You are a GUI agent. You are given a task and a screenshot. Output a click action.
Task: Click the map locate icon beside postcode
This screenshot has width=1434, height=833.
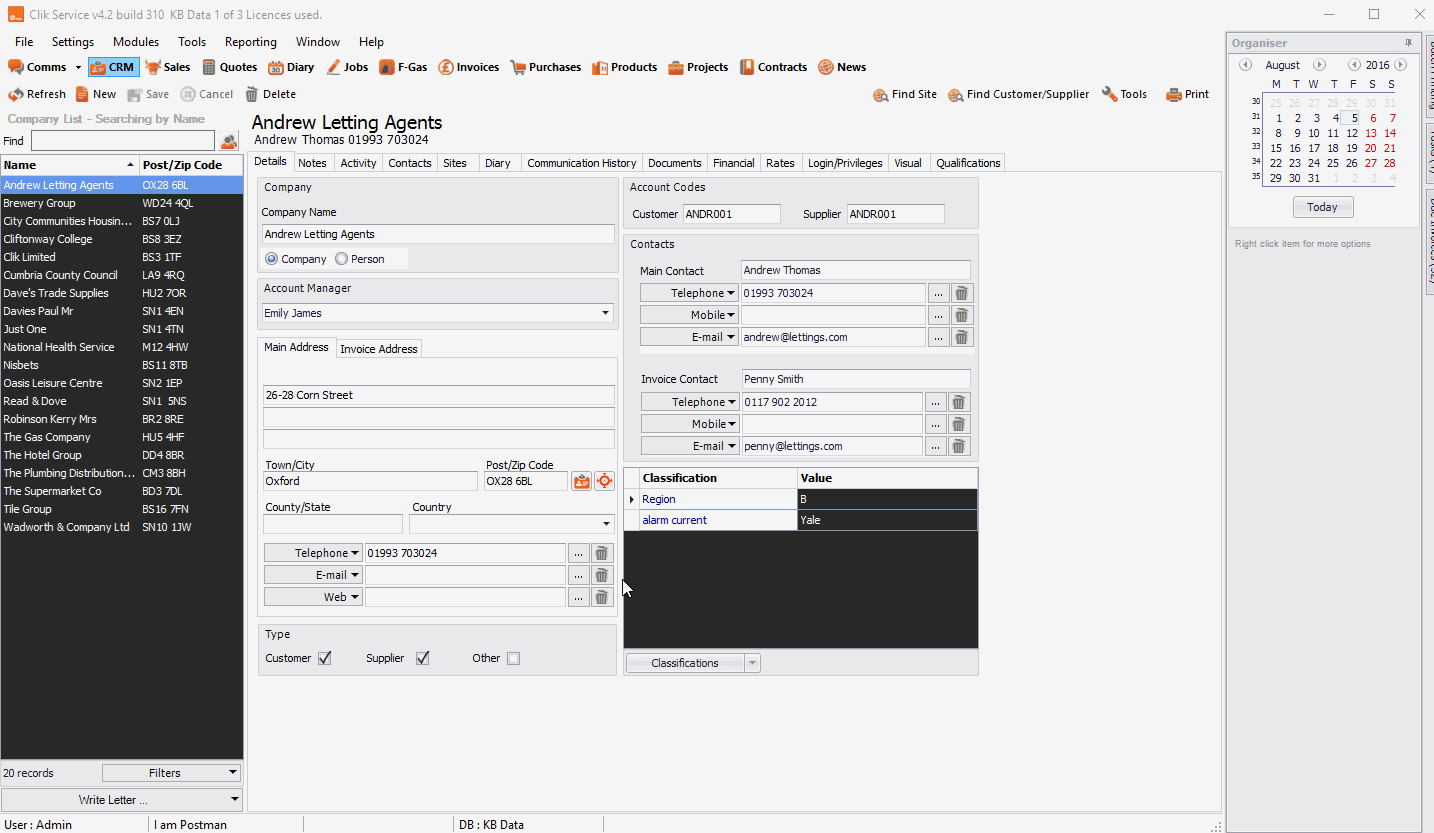pos(604,481)
